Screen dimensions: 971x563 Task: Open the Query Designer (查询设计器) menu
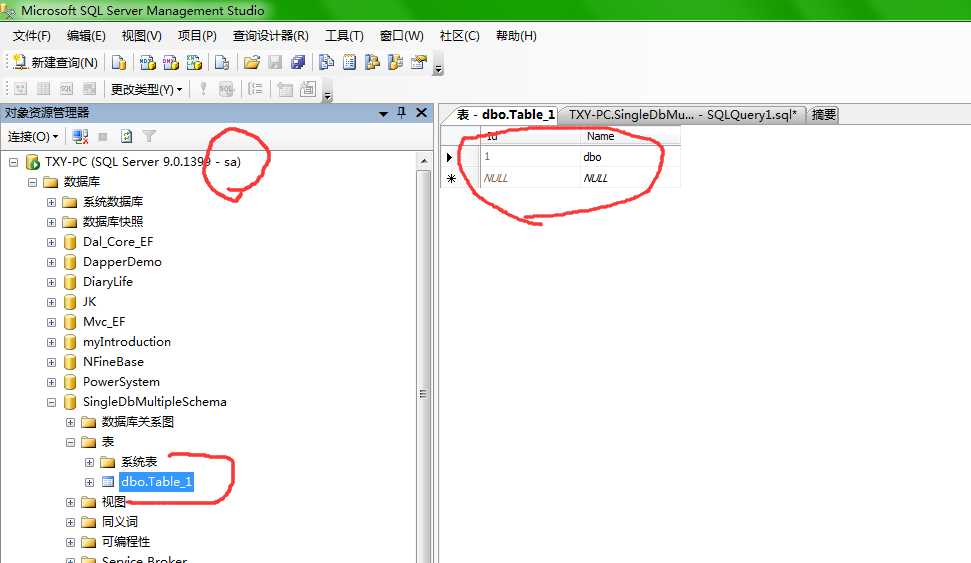click(271, 36)
